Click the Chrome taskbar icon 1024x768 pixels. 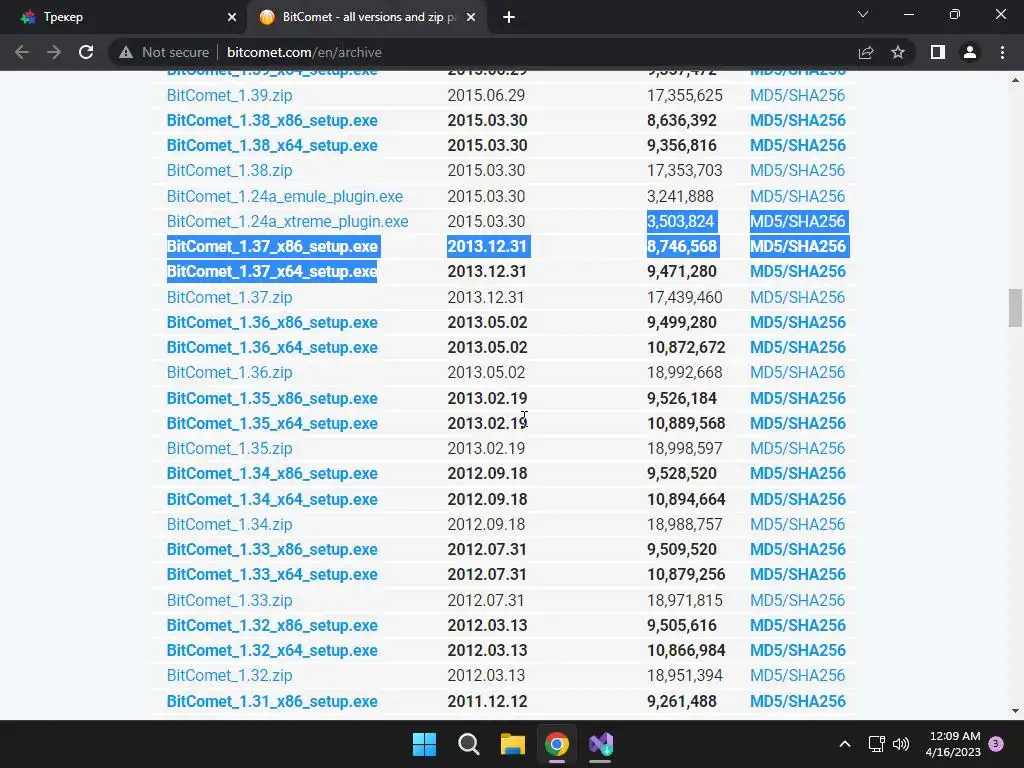[557, 744]
